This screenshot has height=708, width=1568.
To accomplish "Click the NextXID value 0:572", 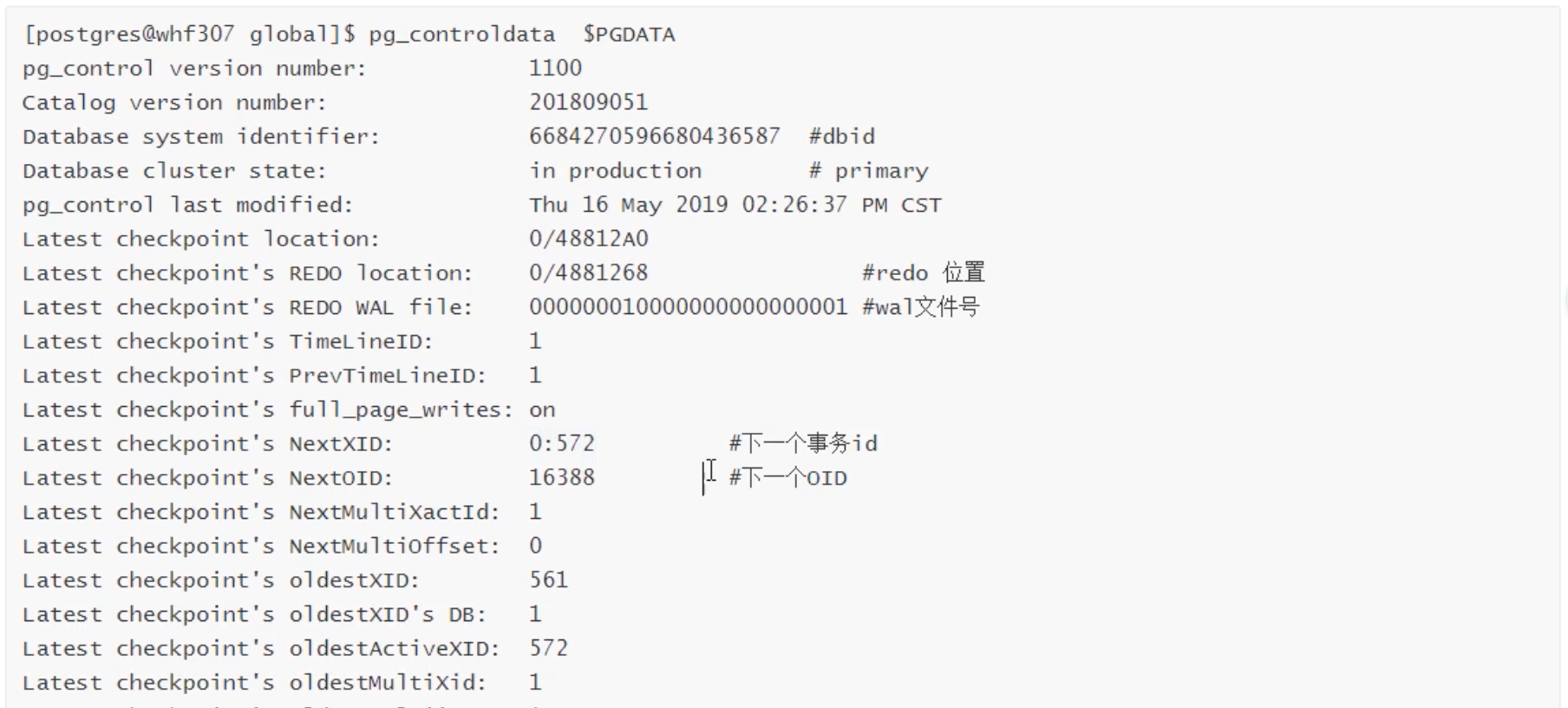I will point(562,443).
